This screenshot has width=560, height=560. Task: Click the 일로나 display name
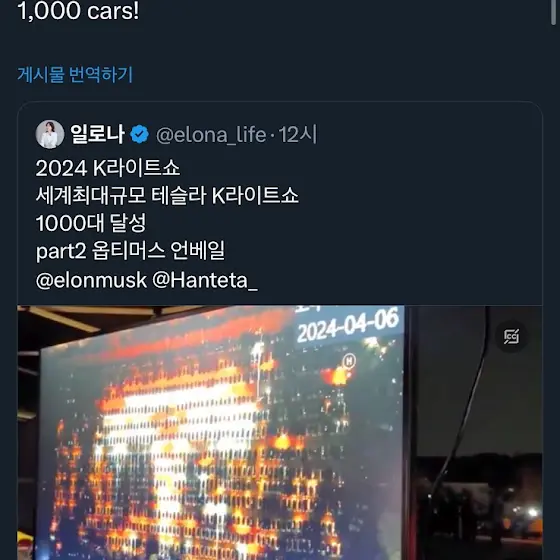point(97,134)
